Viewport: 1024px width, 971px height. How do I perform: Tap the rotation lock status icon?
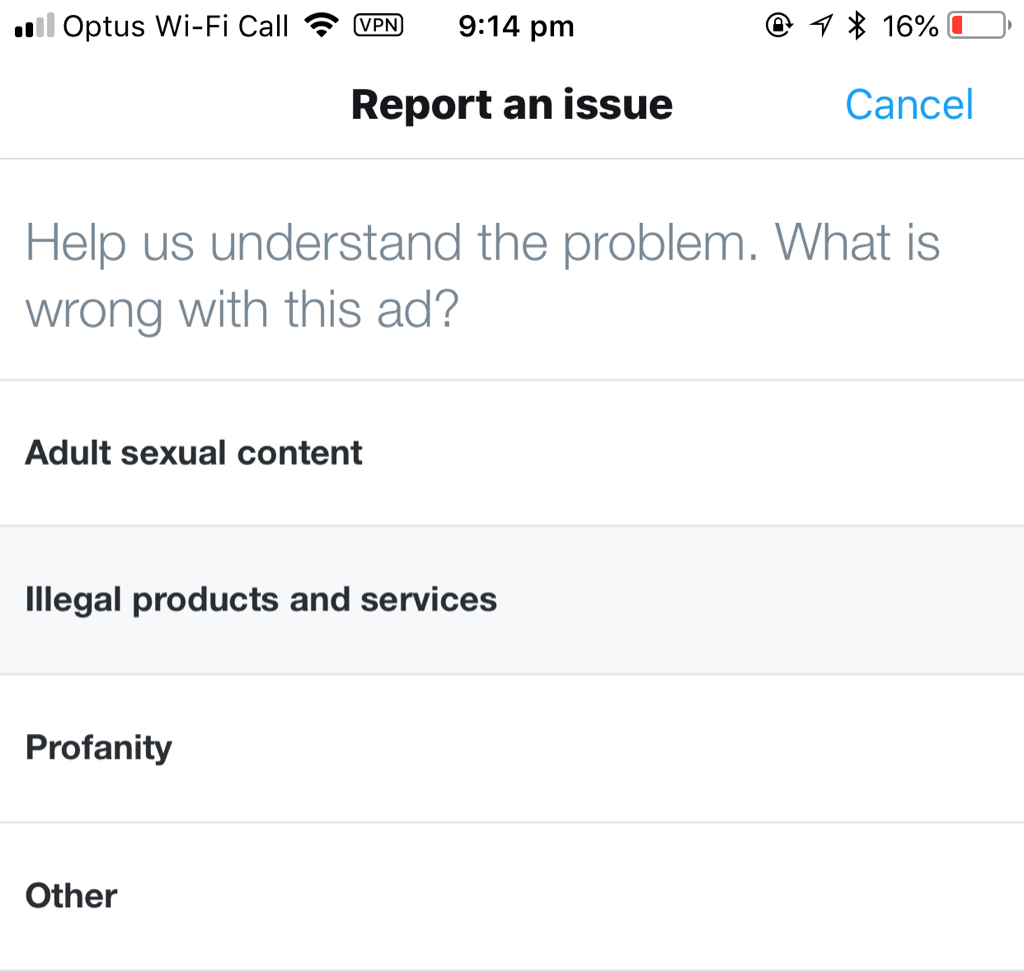click(778, 27)
